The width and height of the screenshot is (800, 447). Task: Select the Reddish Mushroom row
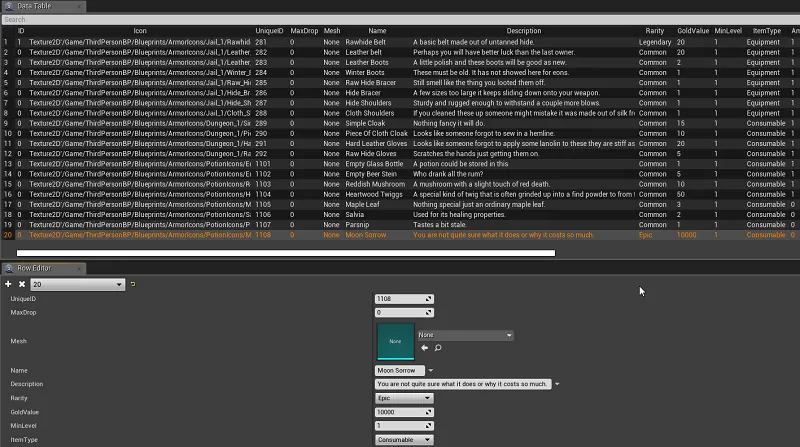click(x=400, y=184)
